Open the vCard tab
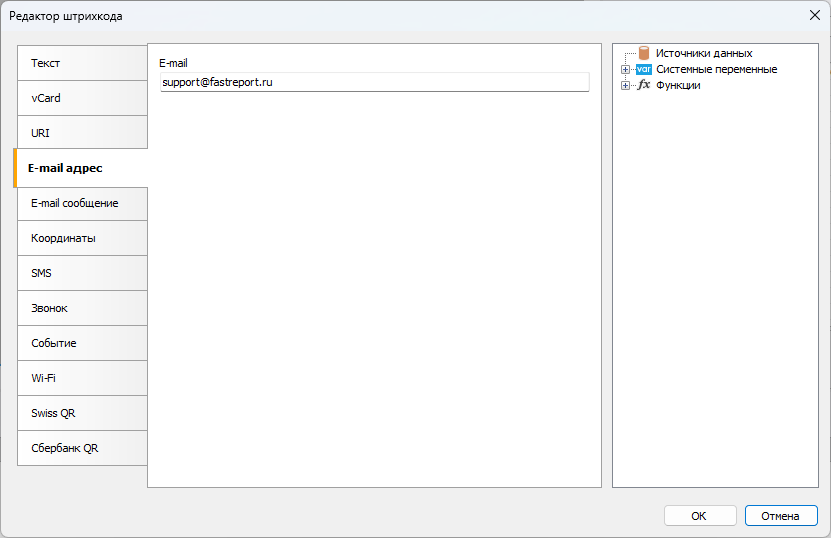831x538 pixels. coord(82,98)
